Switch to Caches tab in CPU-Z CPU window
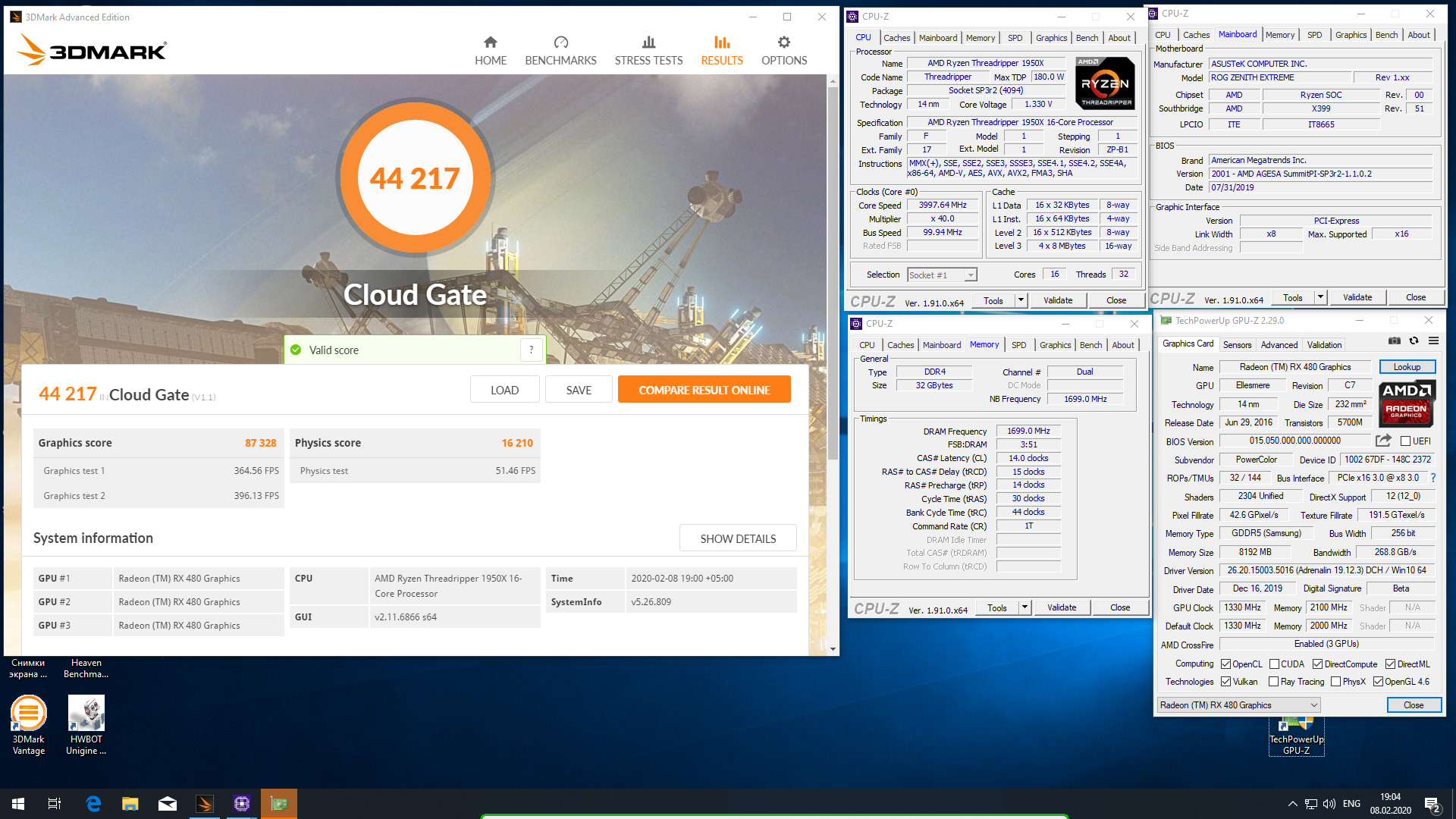This screenshot has height=819, width=1456. [896, 38]
